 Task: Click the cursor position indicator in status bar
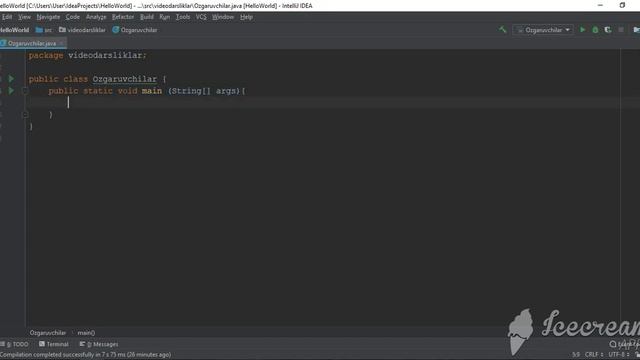point(576,354)
